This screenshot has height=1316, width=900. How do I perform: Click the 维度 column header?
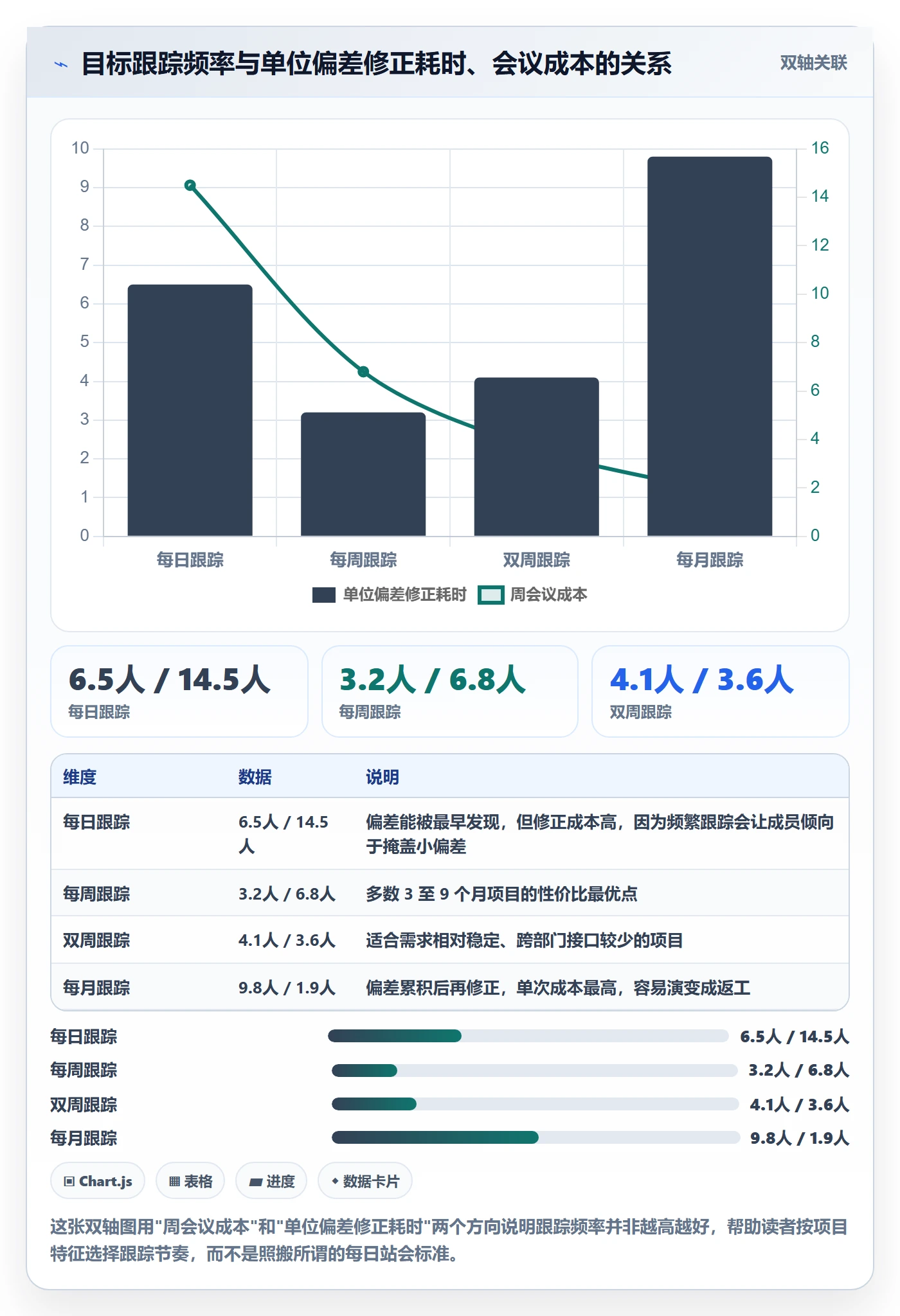pyautogui.click(x=80, y=777)
